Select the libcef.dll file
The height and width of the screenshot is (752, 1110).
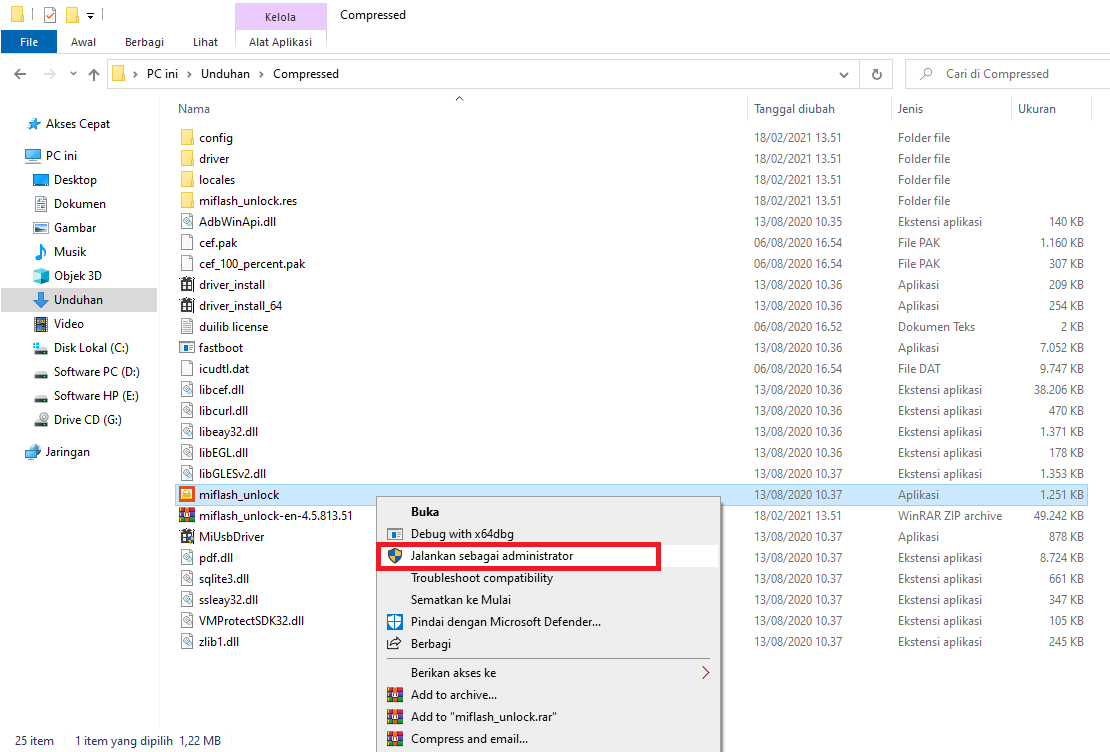point(221,389)
